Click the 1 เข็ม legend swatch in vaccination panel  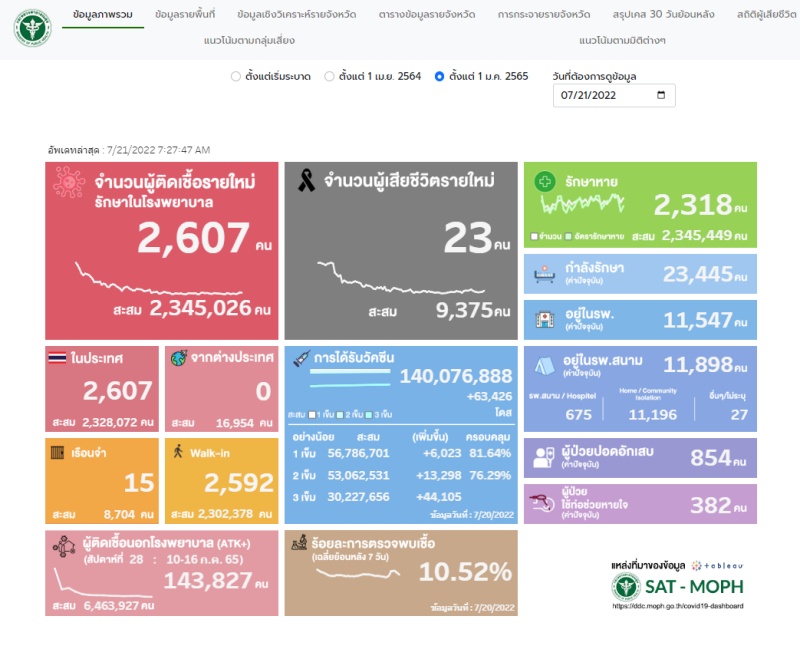click(x=313, y=414)
